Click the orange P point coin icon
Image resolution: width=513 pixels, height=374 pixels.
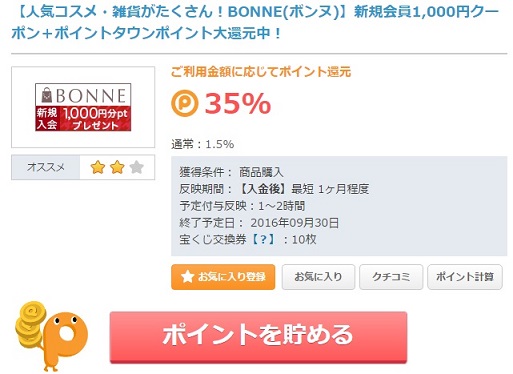(x=185, y=103)
